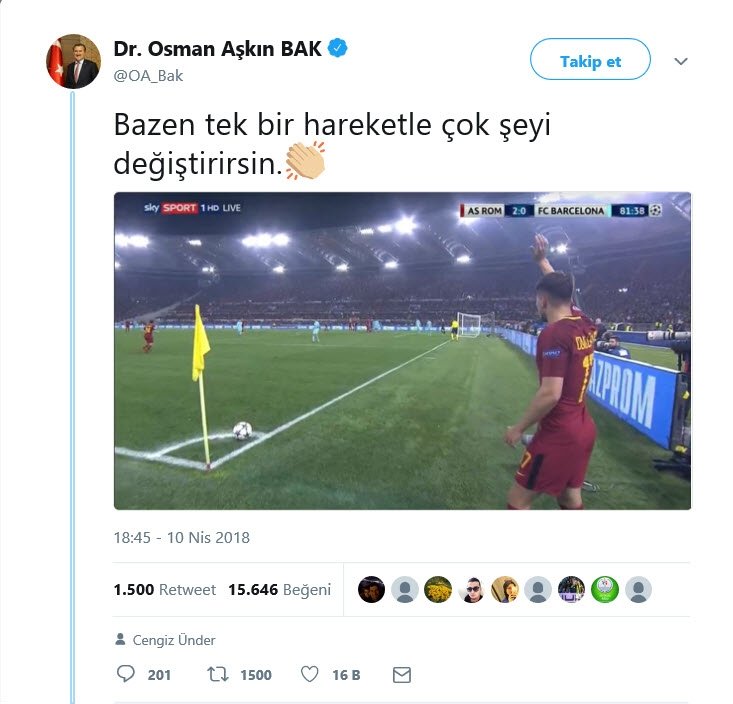Open the @OA_Bak handle link
The width and height of the screenshot is (733, 704).
click(148, 76)
